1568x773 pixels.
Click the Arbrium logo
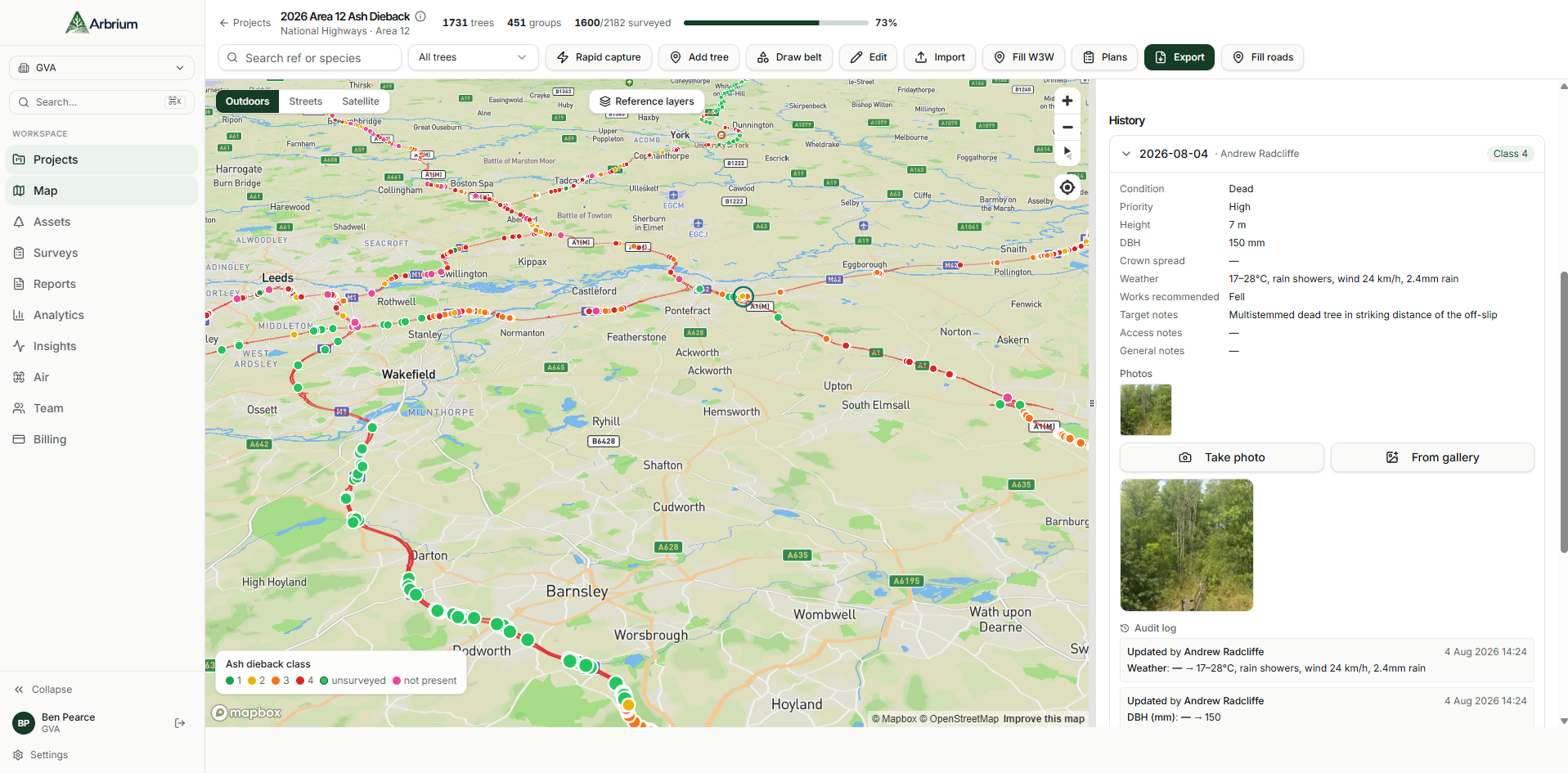coord(101,23)
